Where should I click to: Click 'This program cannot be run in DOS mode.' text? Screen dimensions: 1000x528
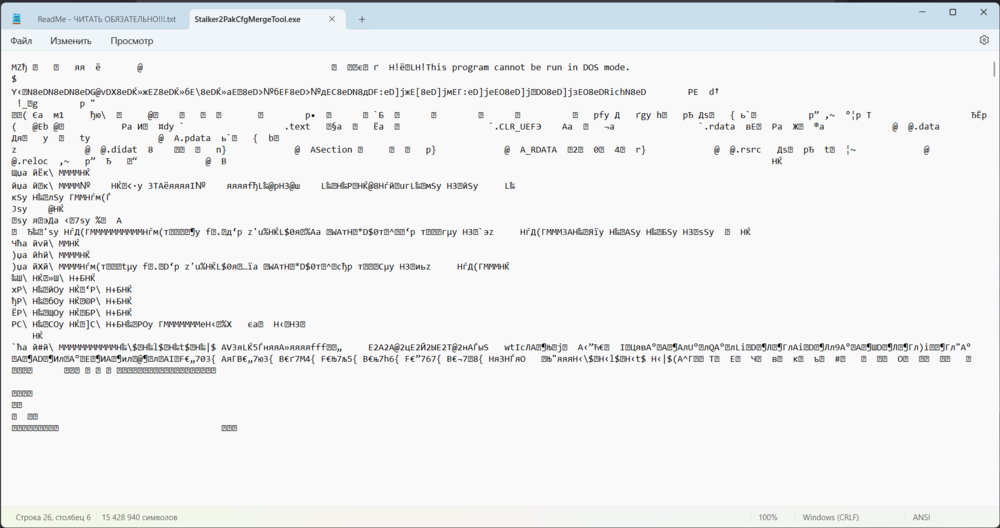527,67
